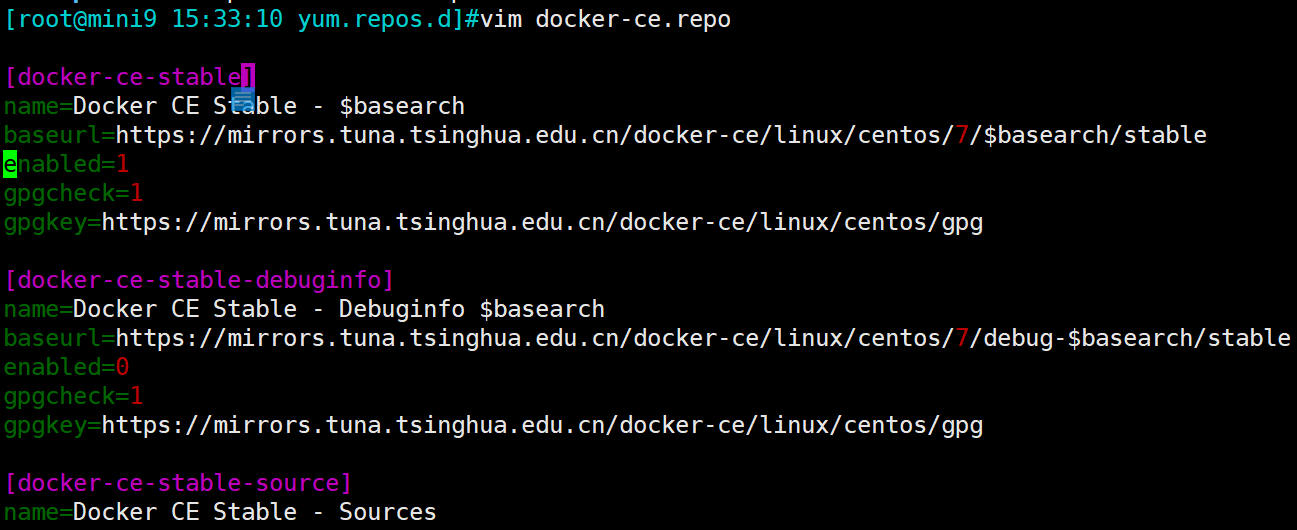The width and height of the screenshot is (1297, 530).
Task: Click the gpgcheck=1 value in the debuginfo section
Action: coord(136,396)
